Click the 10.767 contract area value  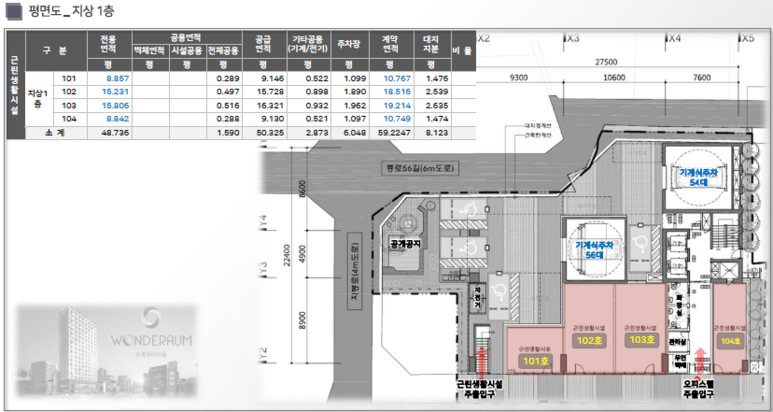point(397,78)
